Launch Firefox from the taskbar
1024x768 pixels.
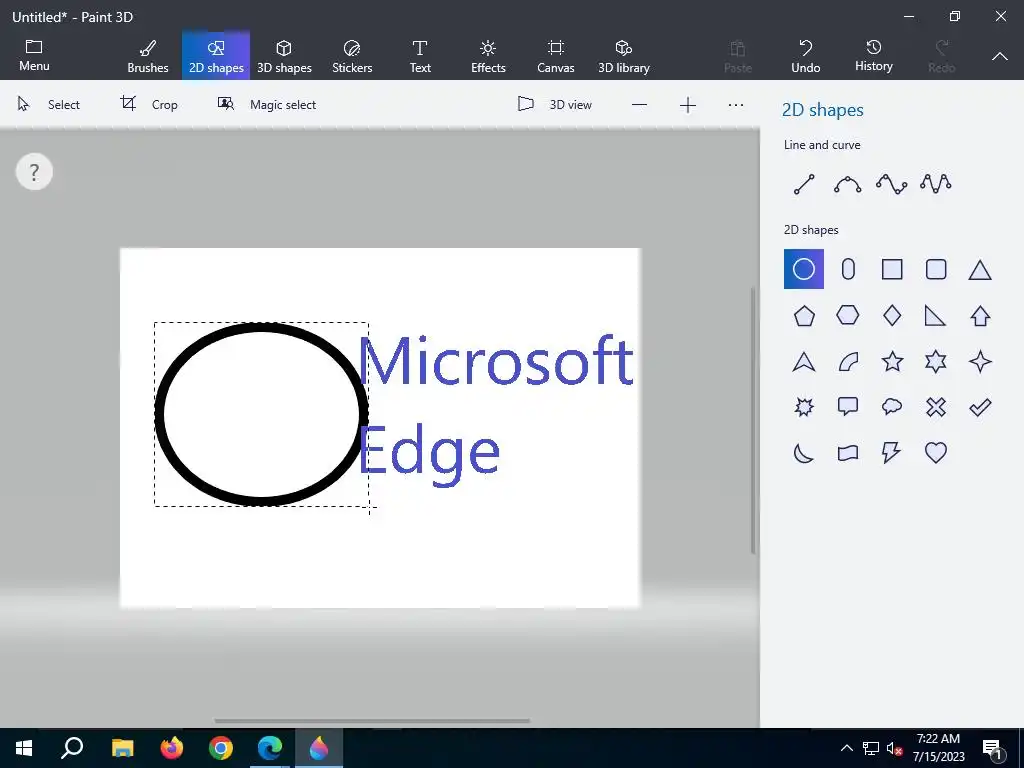point(172,748)
